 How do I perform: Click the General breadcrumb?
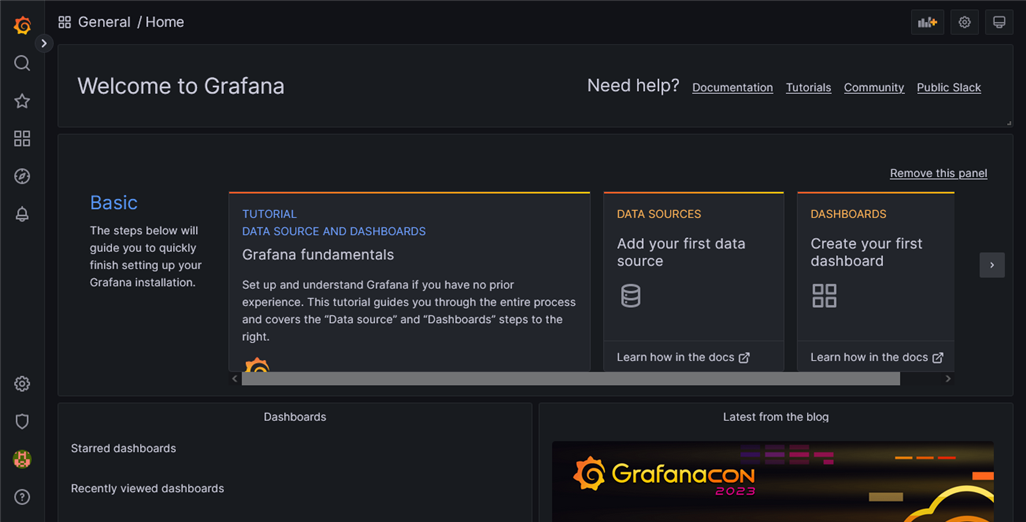(104, 22)
